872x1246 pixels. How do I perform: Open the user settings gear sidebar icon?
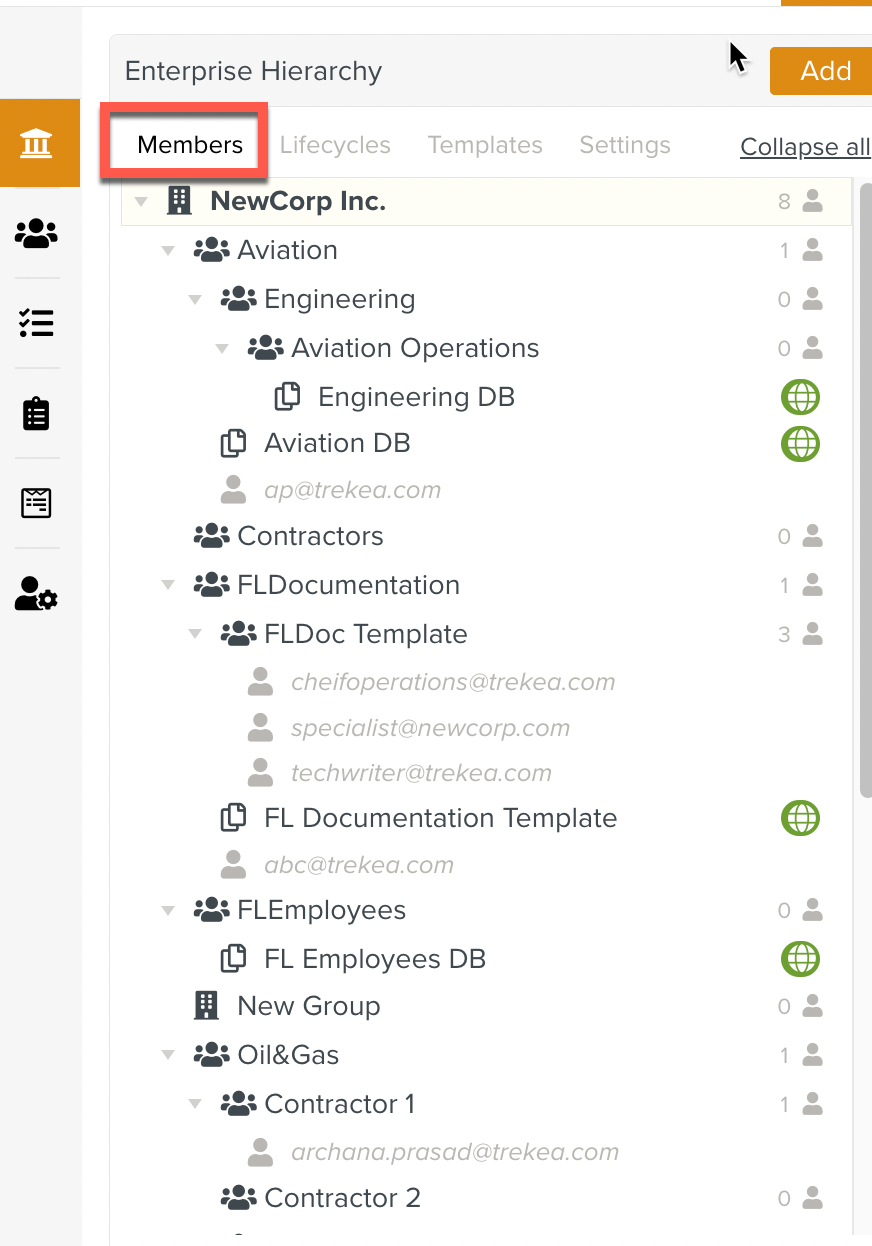pyautogui.click(x=37, y=594)
